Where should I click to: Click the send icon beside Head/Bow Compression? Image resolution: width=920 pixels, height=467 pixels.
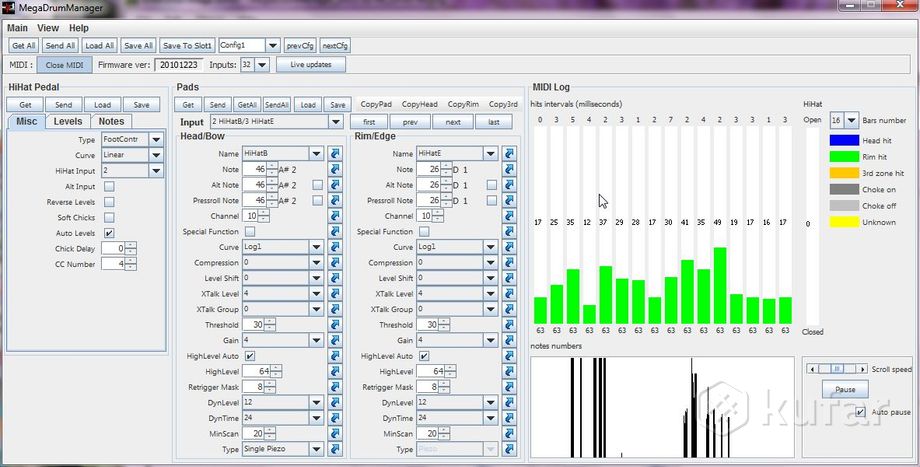pos(335,262)
